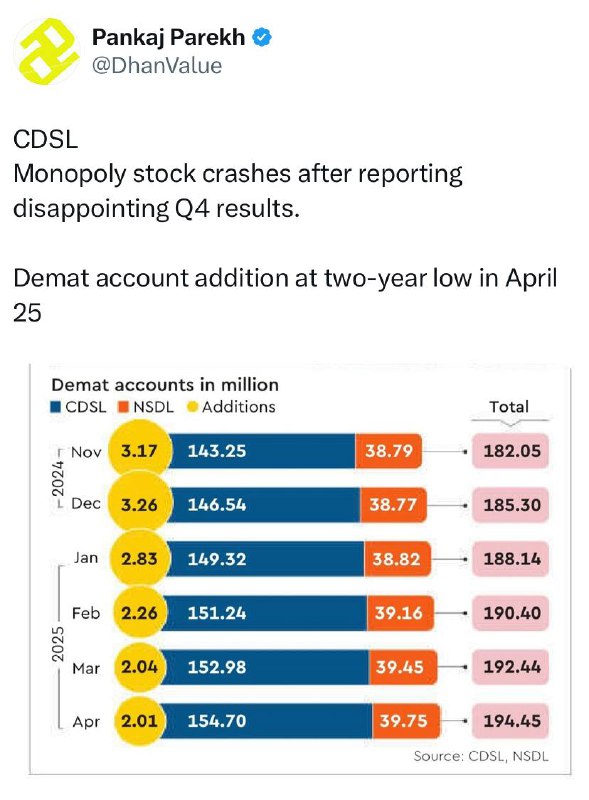Select the Nov additions circle 3.17
Screen dimensions: 589x800
click(139, 451)
